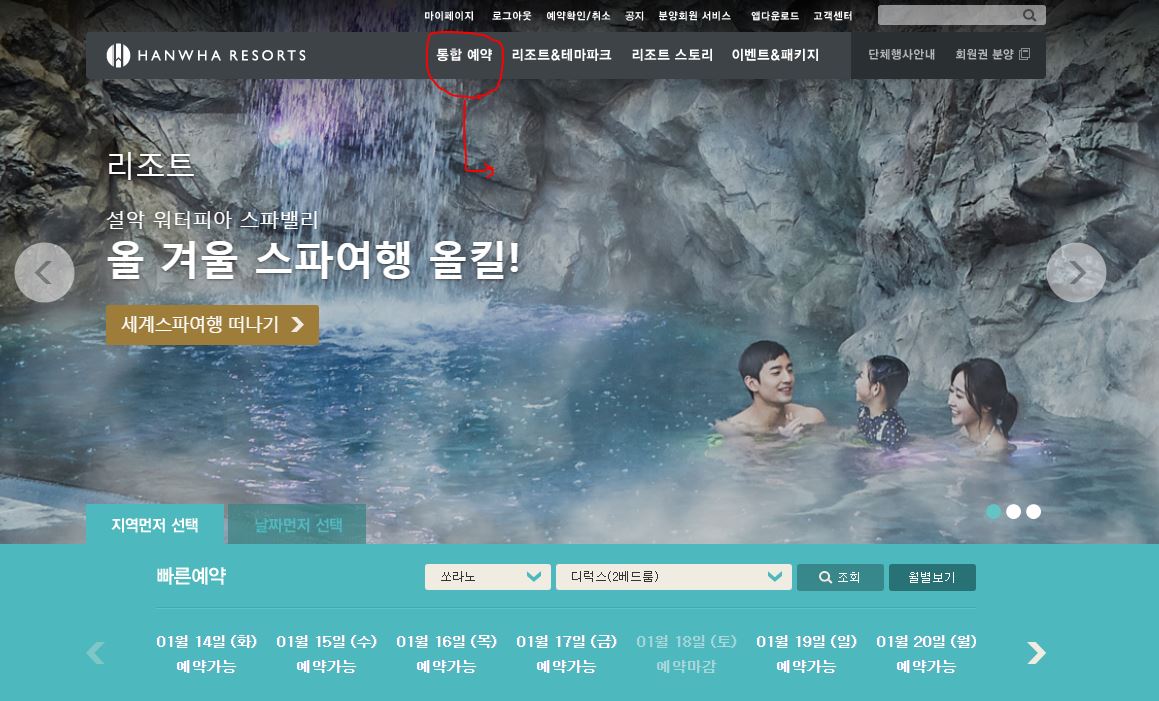
Task: Open 예약확인/취소 link
Action: pos(578,16)
